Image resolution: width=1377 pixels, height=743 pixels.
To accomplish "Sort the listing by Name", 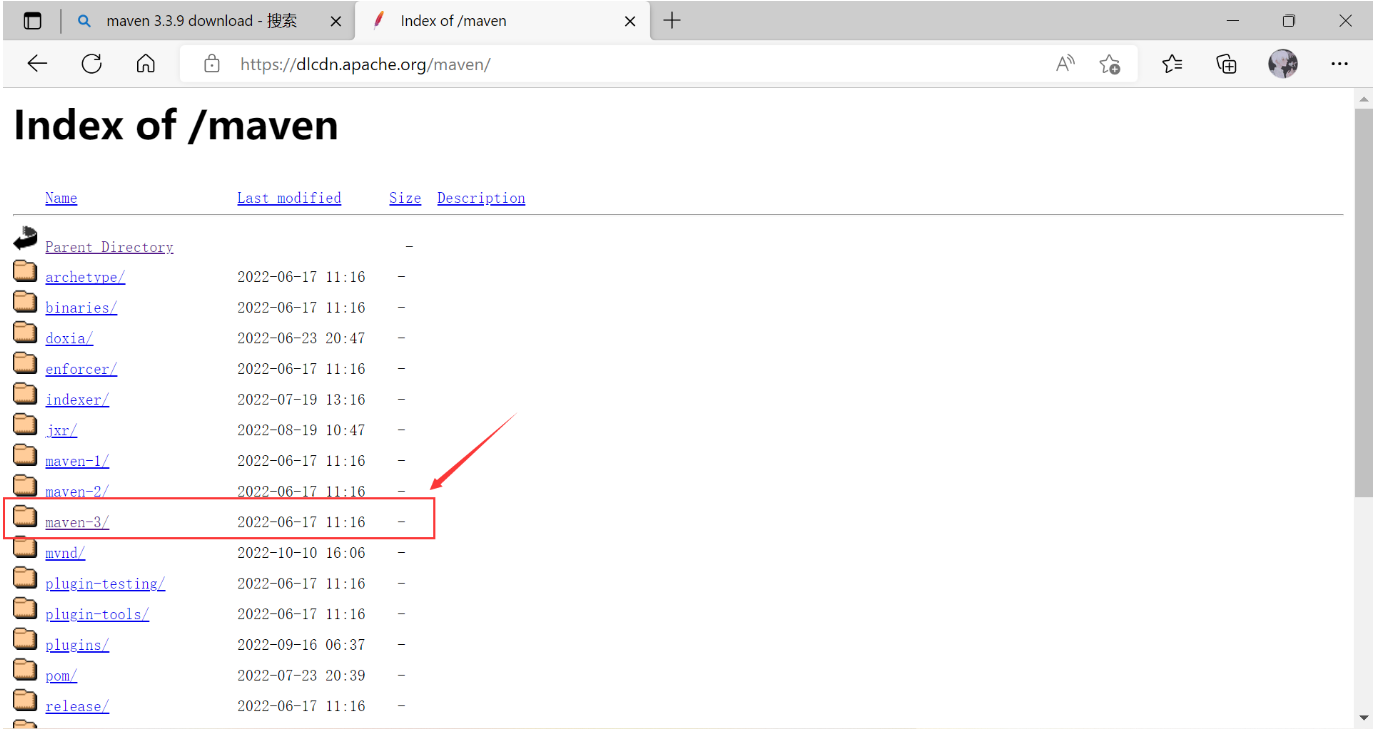I will click(61, 198).
